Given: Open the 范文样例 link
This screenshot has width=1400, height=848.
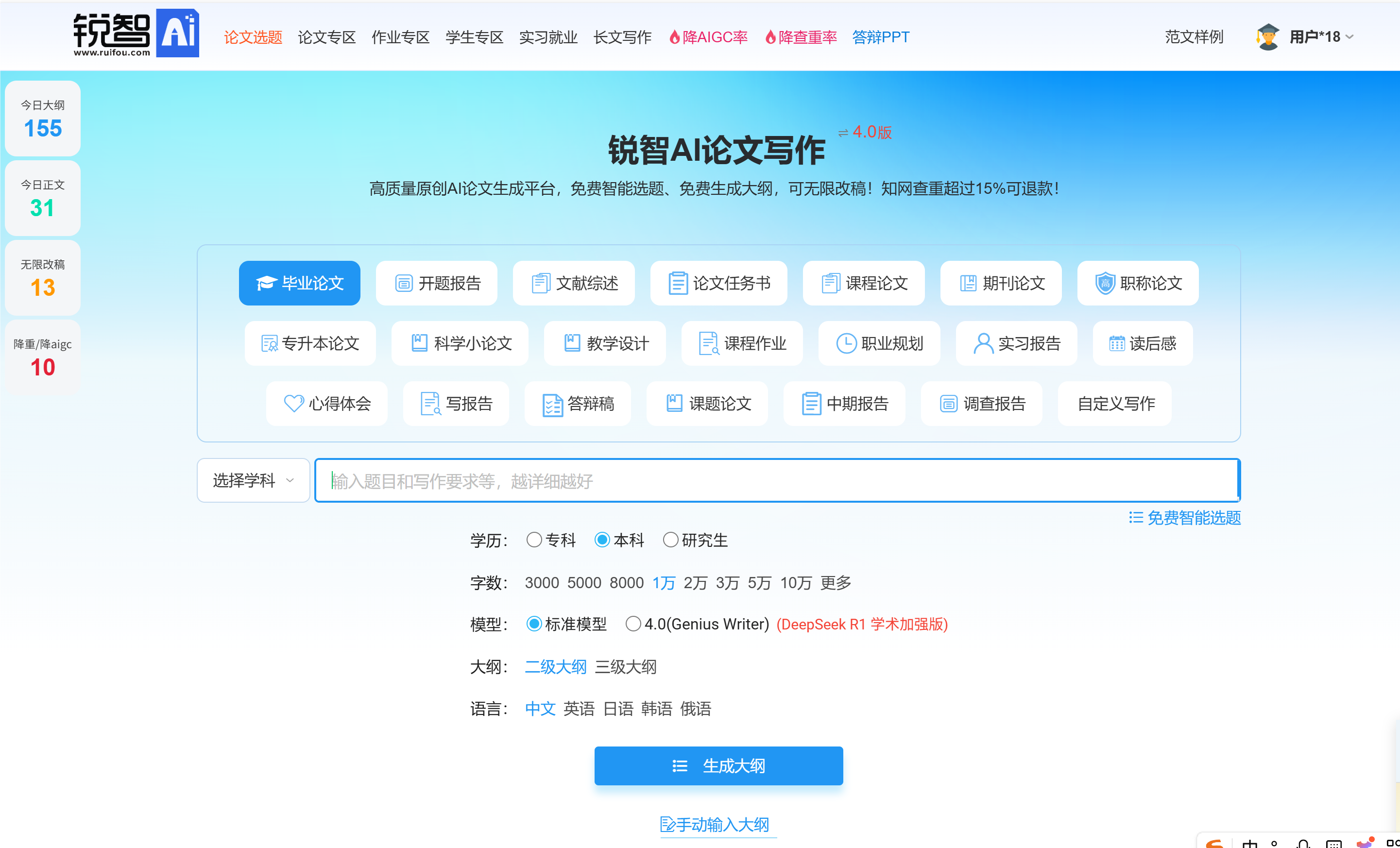Looking at the screenshot, I should coord(1194,37).
